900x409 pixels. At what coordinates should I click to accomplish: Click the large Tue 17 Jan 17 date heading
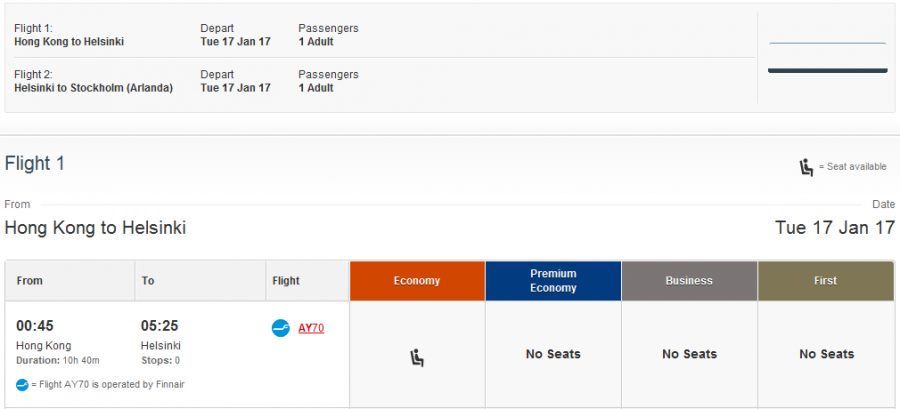click(x=835, y=228)
